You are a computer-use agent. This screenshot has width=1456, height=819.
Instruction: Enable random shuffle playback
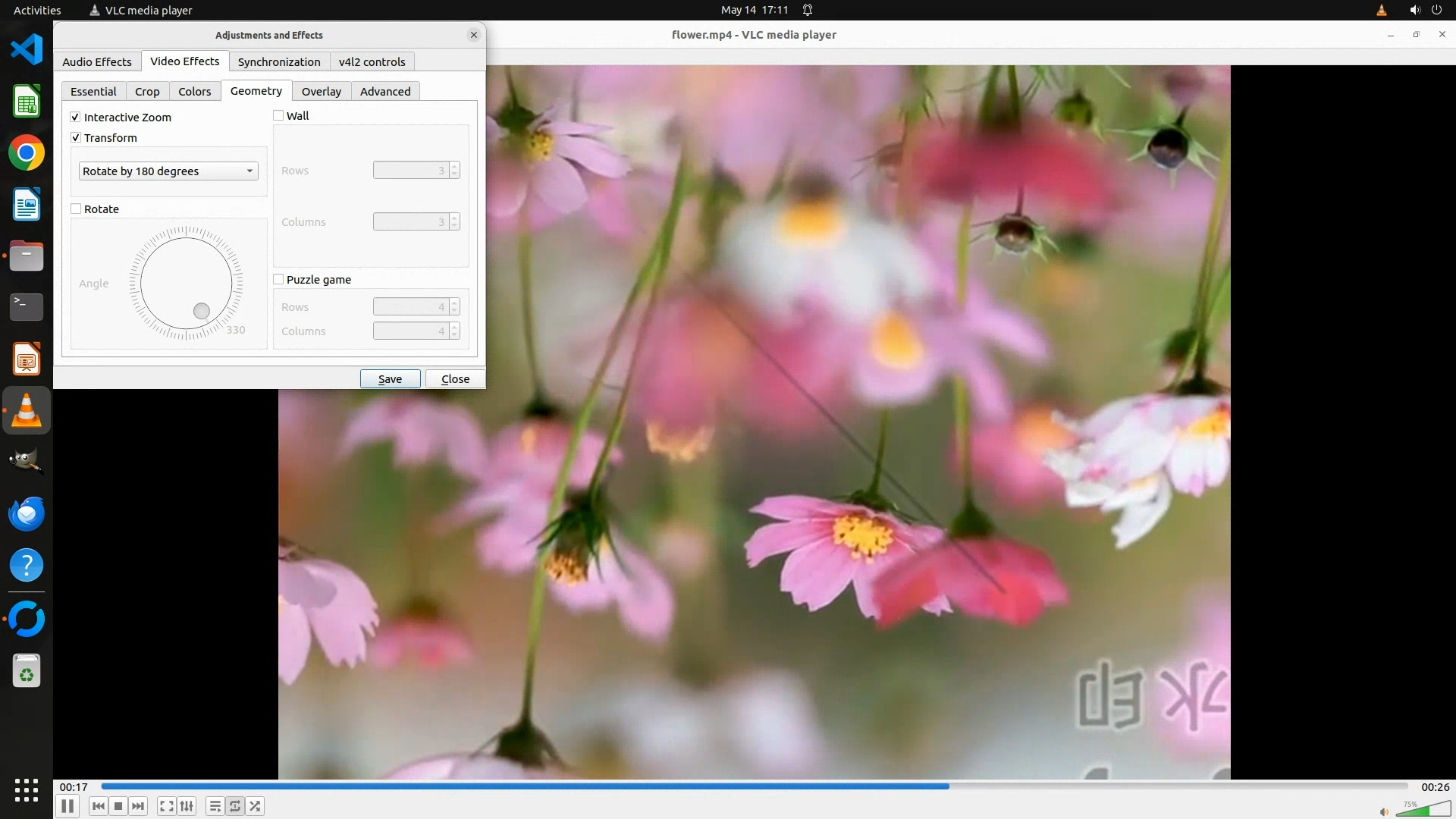coord(256,806)
